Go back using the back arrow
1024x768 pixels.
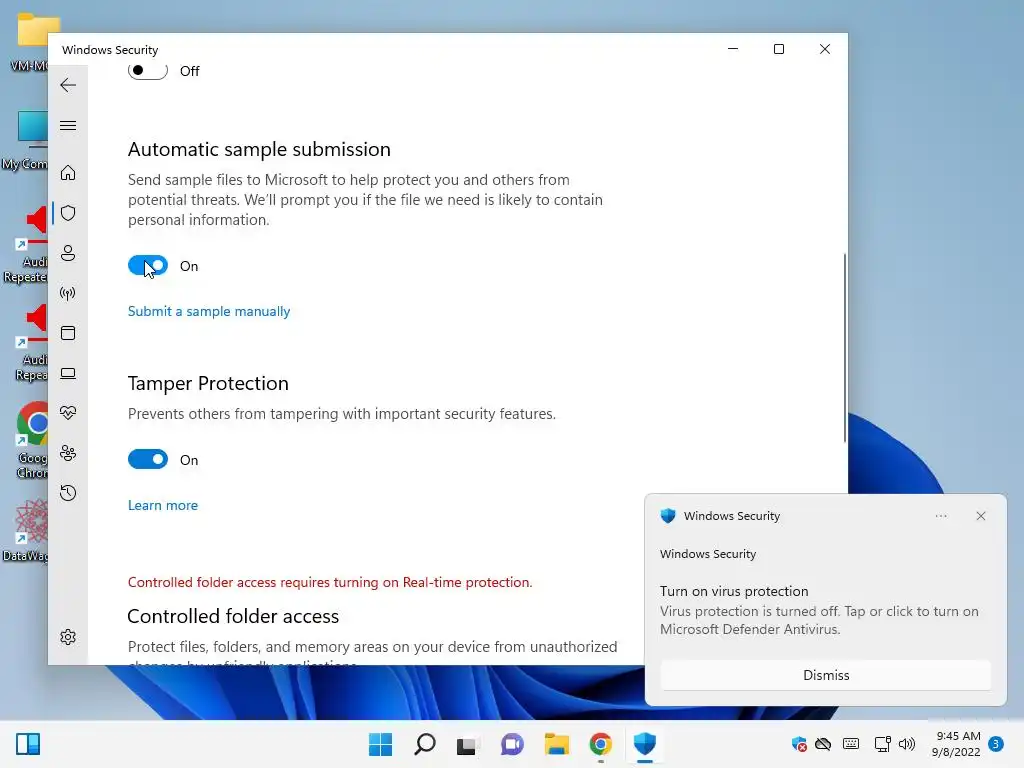68,85
